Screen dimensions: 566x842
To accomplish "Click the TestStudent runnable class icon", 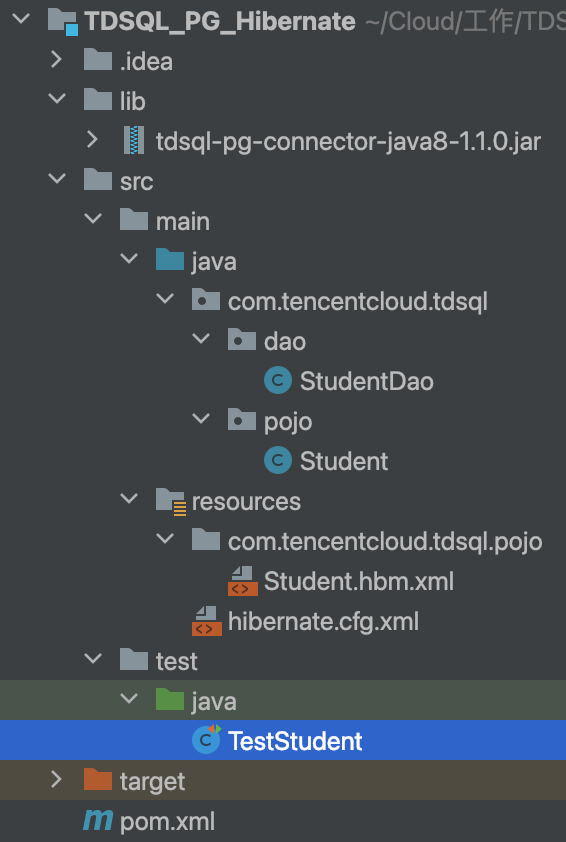I will pos(206,740).
